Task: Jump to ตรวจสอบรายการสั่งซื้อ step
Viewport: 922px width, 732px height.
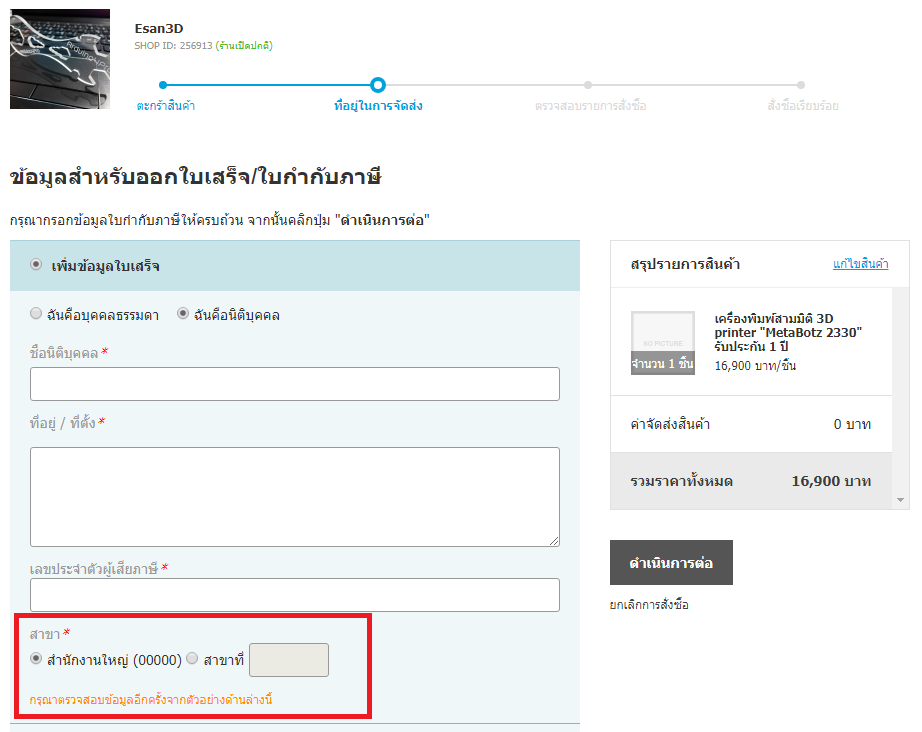Action: coord(589,105)
